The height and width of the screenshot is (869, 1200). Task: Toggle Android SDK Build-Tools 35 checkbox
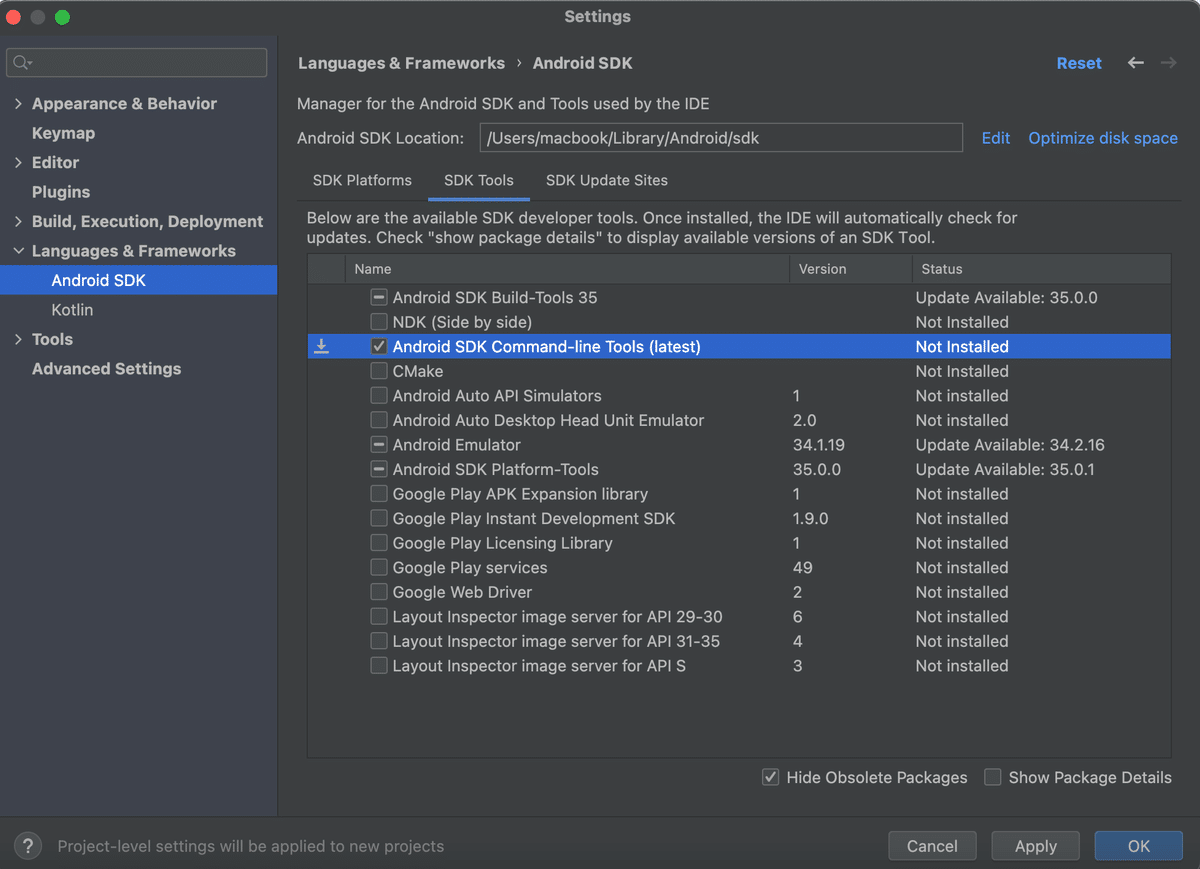(x=379, y=297)
